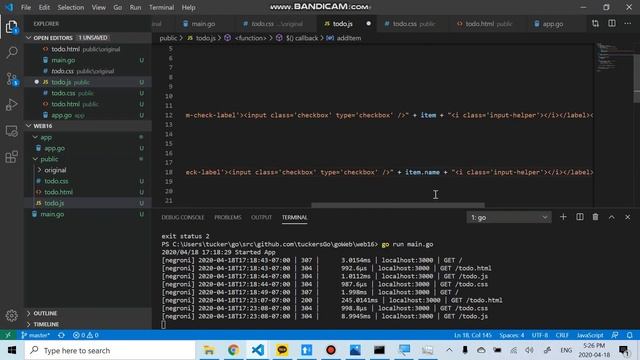Image resolution: width=640 pixels, height=360 pixels.
Task: Expand the Outline section
Action: point(88,313)
